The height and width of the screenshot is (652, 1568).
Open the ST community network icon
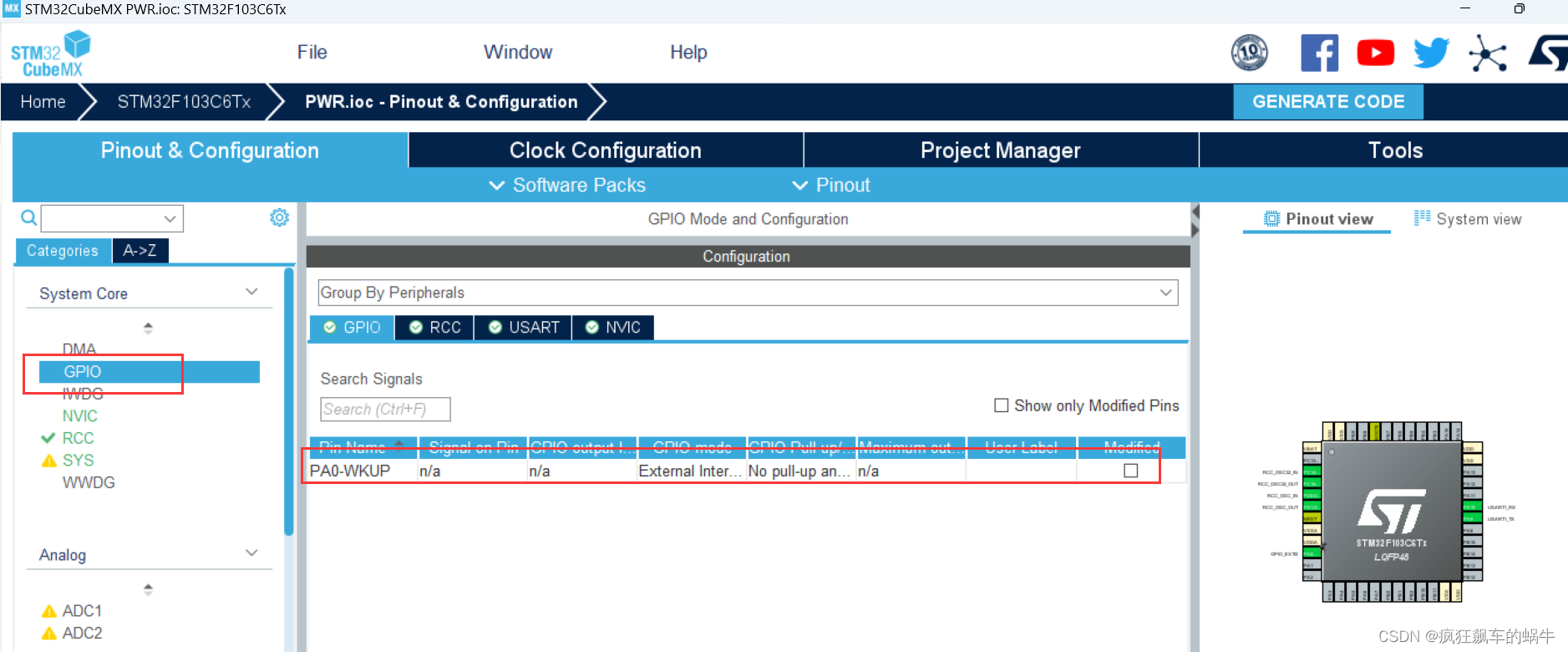click(x=1488, y=53)
